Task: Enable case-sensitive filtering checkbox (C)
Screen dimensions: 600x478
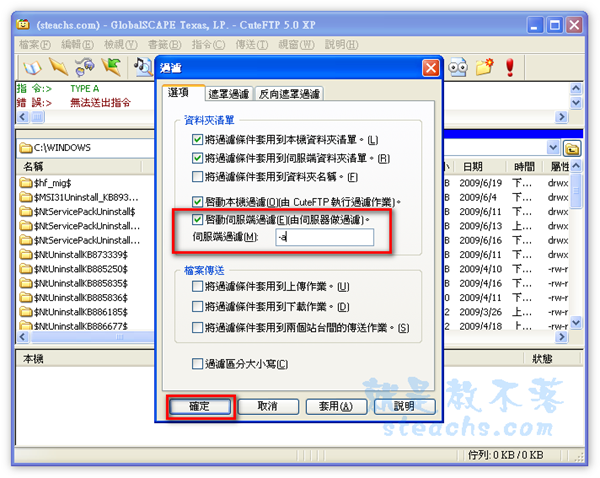Action: (x=197, y=363)
